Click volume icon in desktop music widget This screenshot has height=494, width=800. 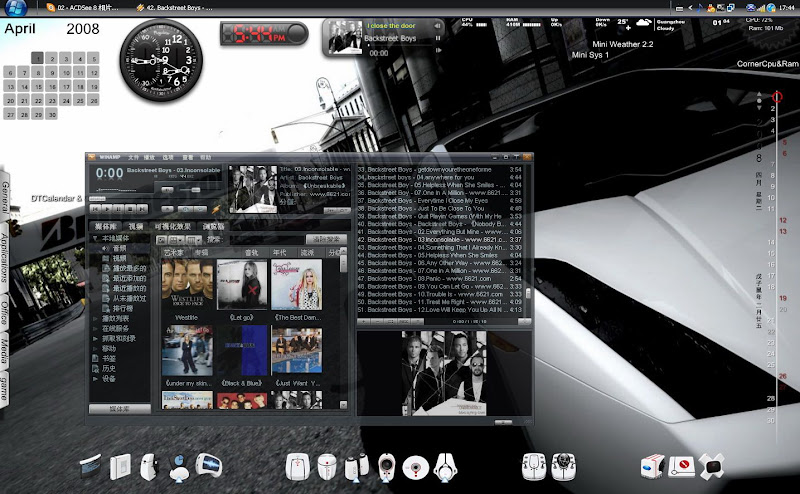[x=437, y=26]
